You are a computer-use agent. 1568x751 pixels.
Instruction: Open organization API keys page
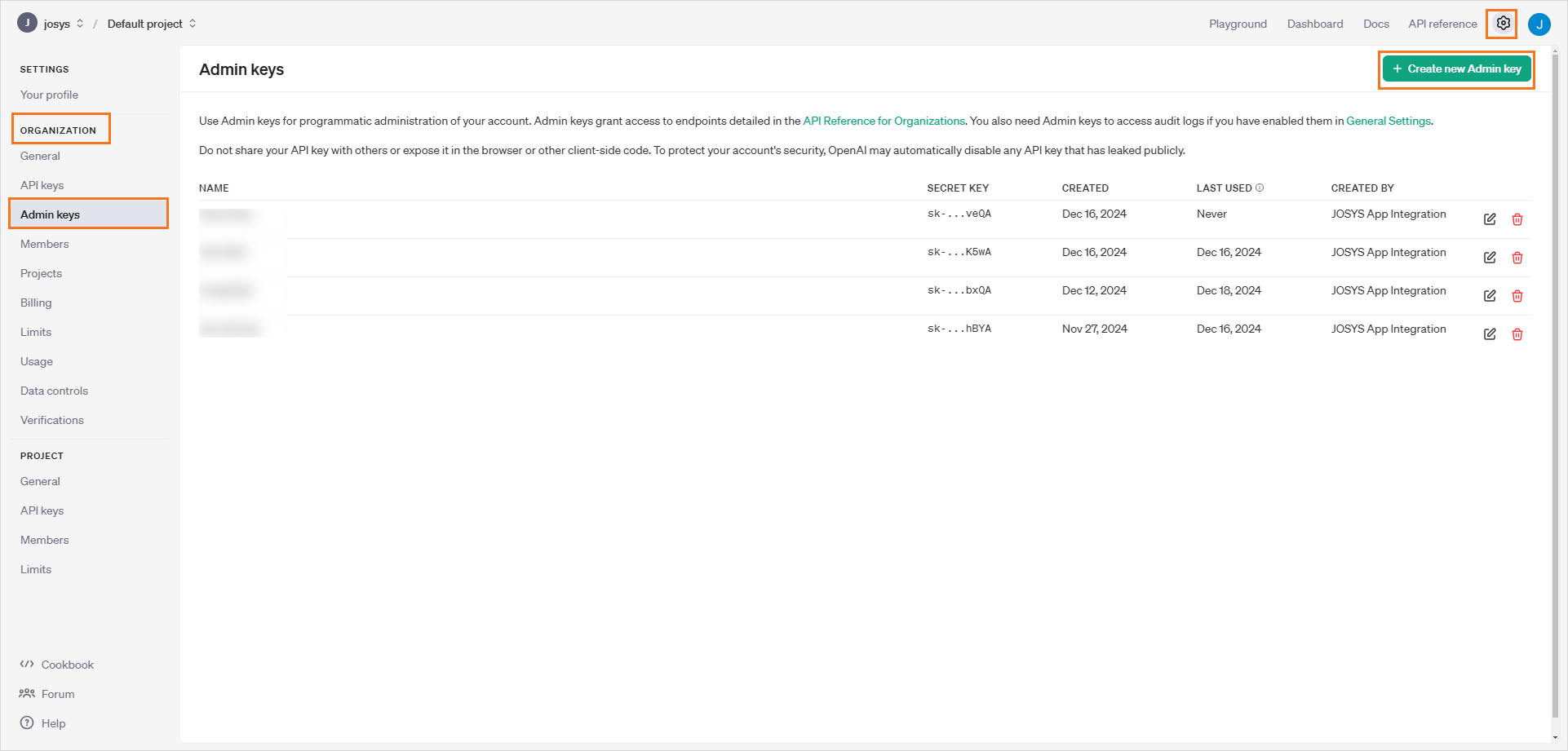tap(42, 185)
